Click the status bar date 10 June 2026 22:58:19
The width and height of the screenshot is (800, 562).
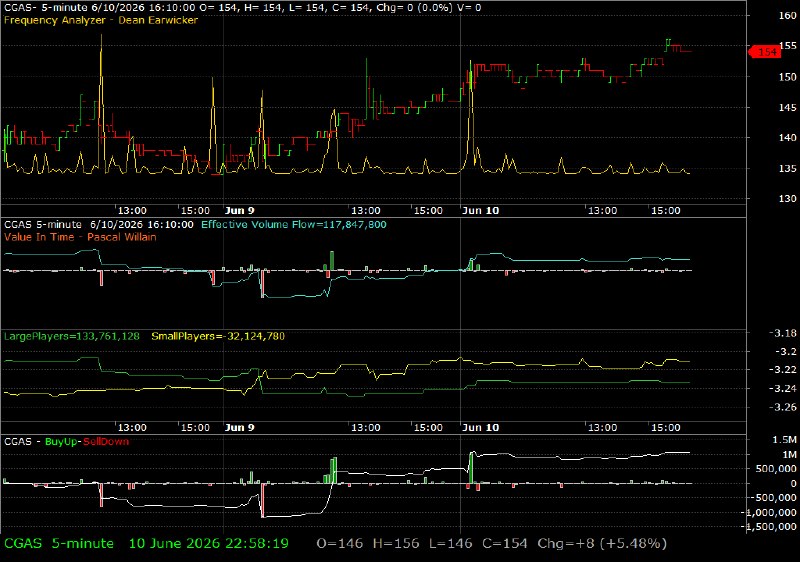click(x=209, y=544)
